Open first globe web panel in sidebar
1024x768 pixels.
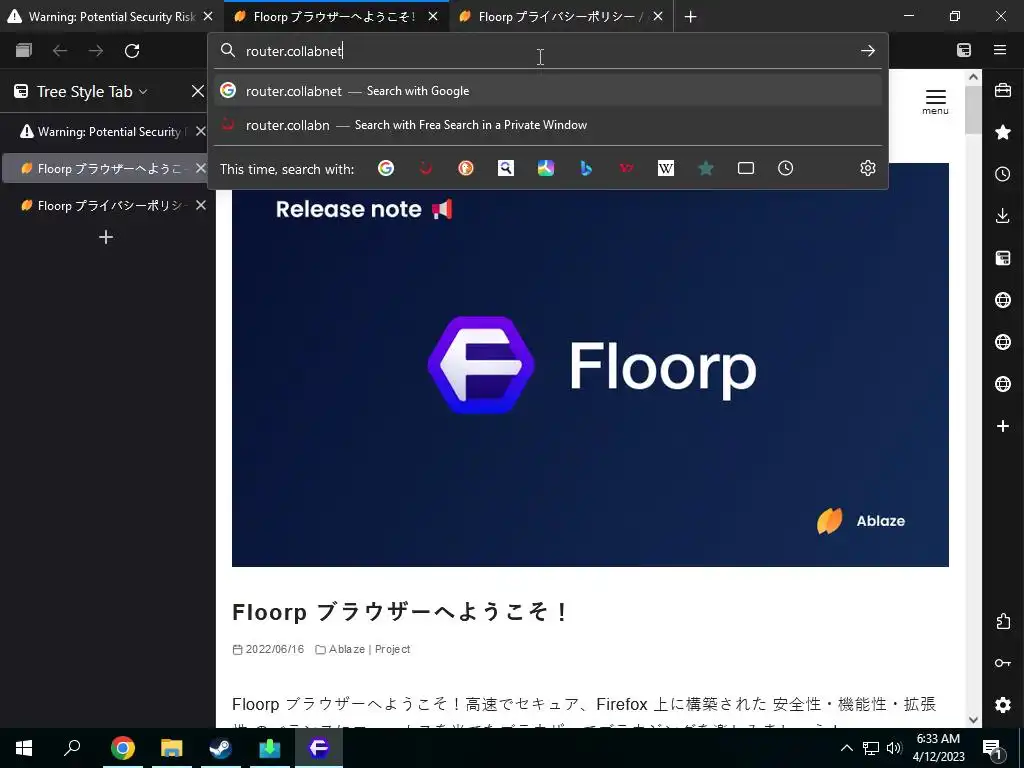[x=1003, y=300]
